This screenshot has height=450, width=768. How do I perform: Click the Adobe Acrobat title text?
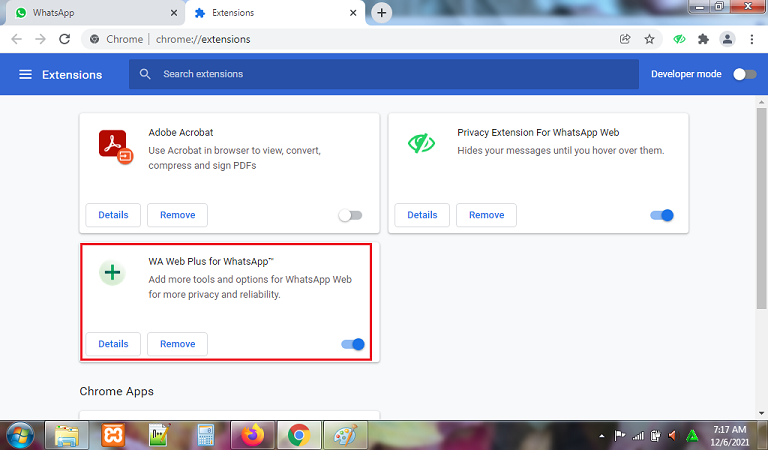pyautogui.click(x=181, y=133)
